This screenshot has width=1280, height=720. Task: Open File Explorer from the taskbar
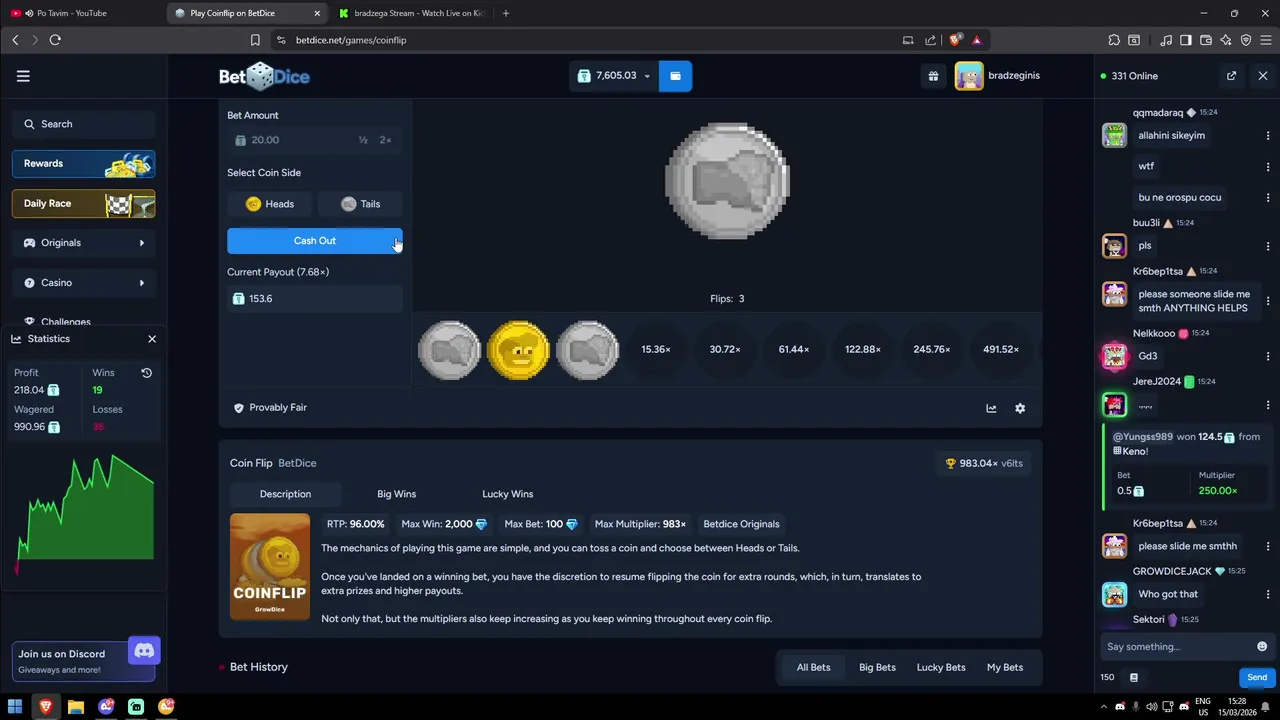coord(76,707)
